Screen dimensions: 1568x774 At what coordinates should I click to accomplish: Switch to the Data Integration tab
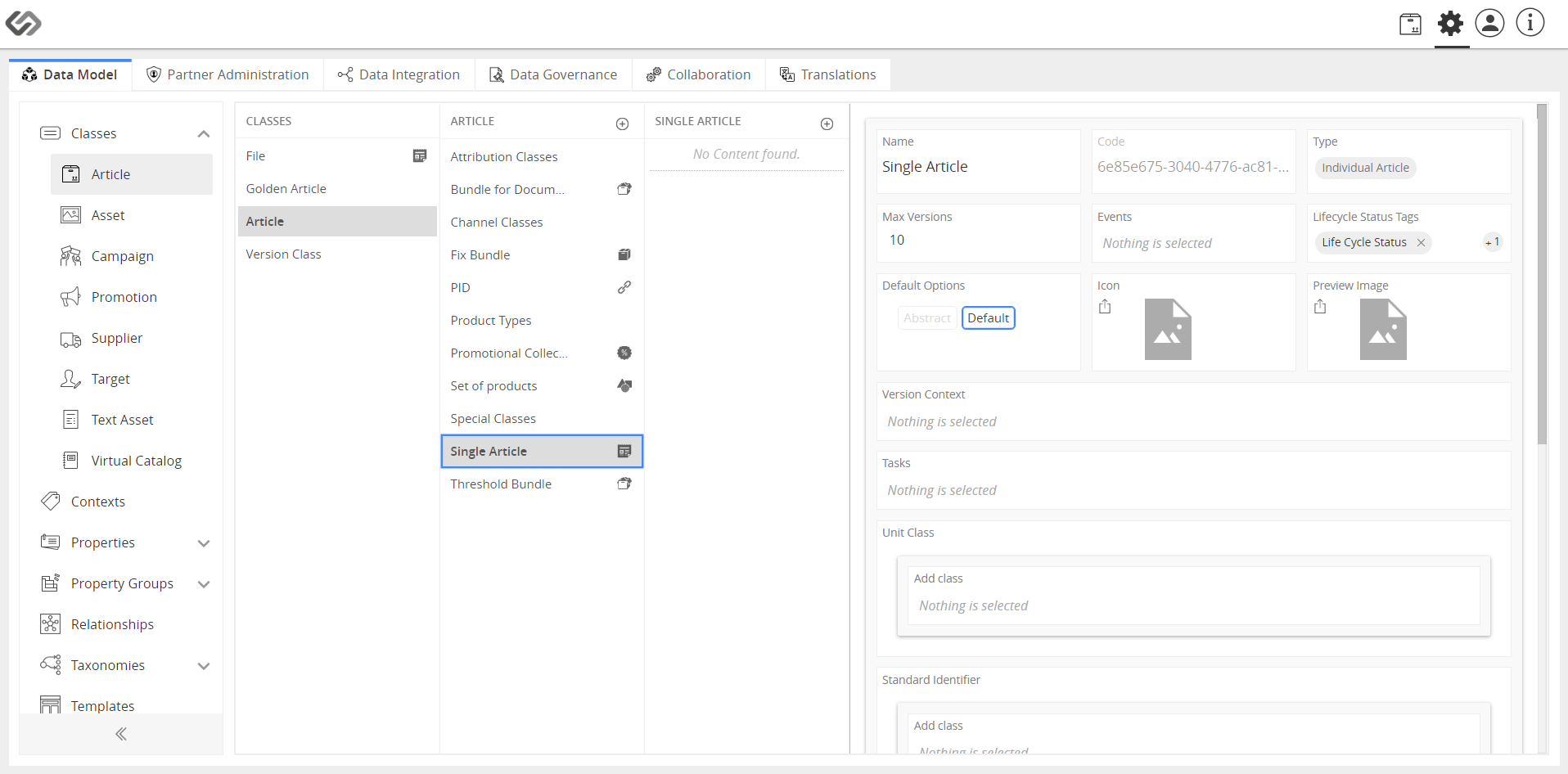399,74
